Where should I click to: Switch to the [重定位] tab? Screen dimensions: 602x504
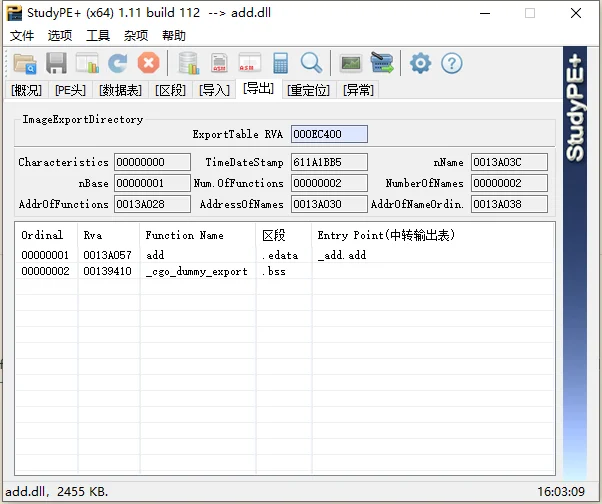[x=309, y=90]
